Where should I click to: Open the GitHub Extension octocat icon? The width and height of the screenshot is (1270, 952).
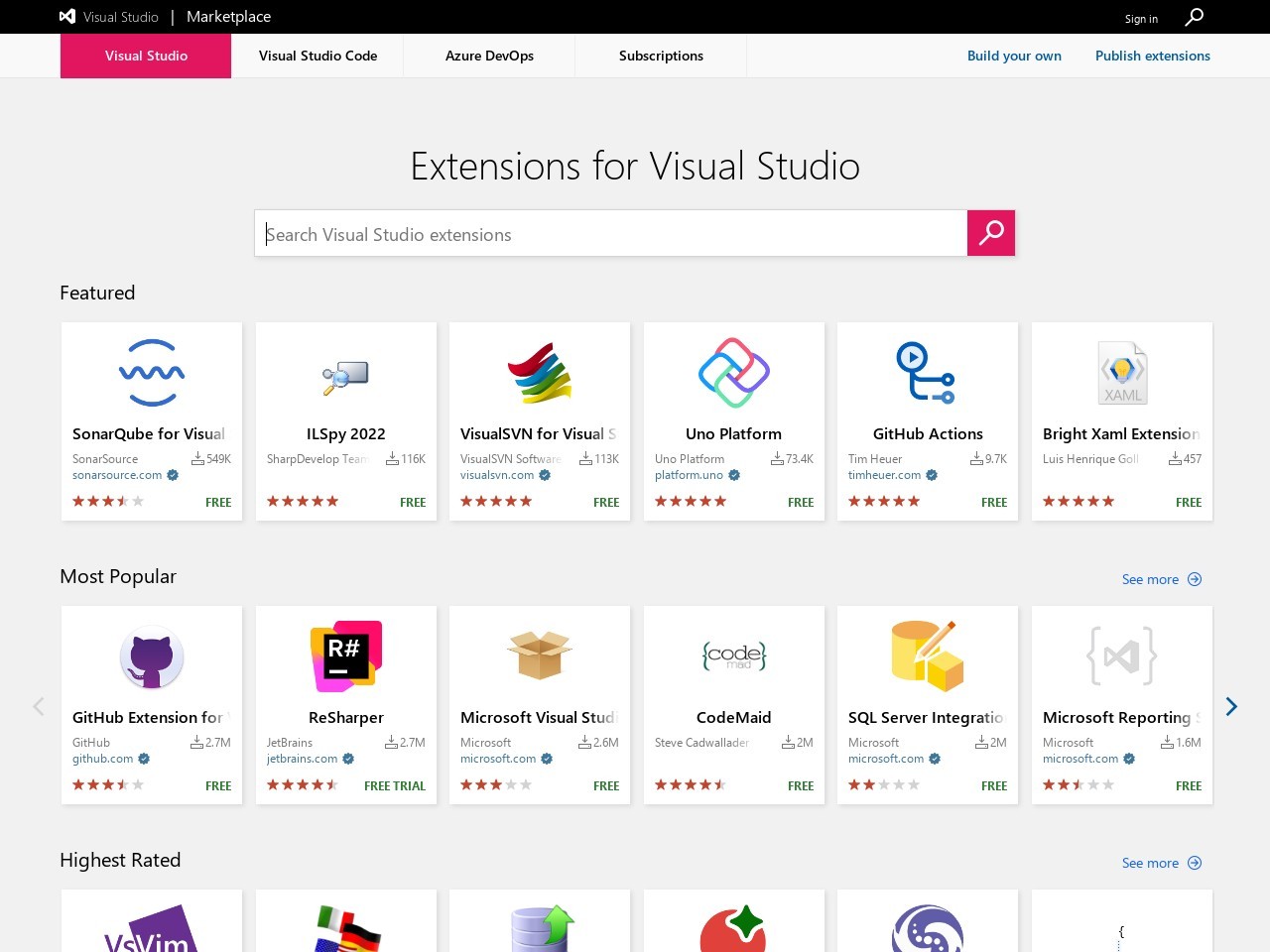[152, 656]
